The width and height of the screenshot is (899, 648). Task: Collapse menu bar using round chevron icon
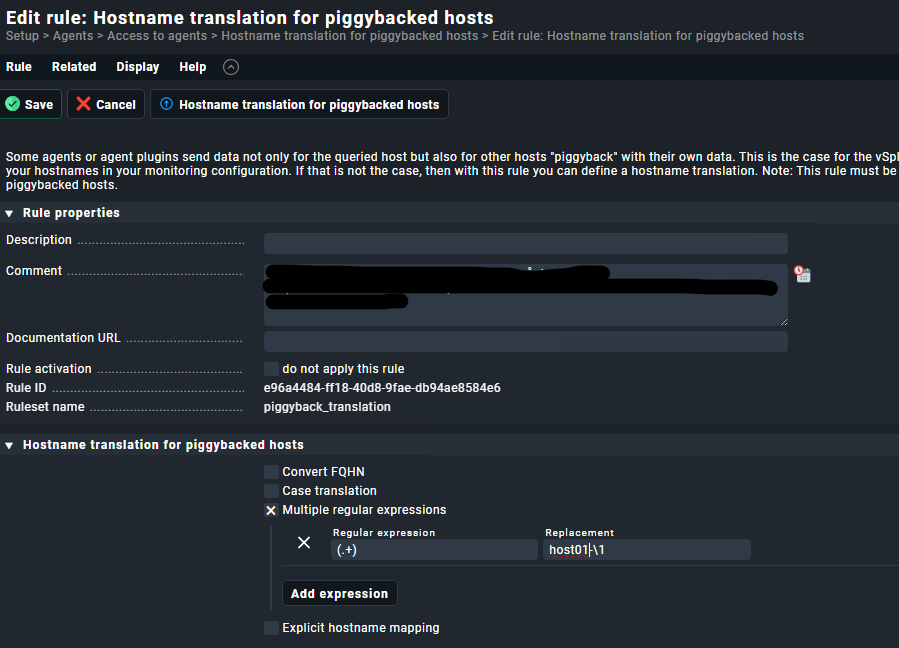231,67
